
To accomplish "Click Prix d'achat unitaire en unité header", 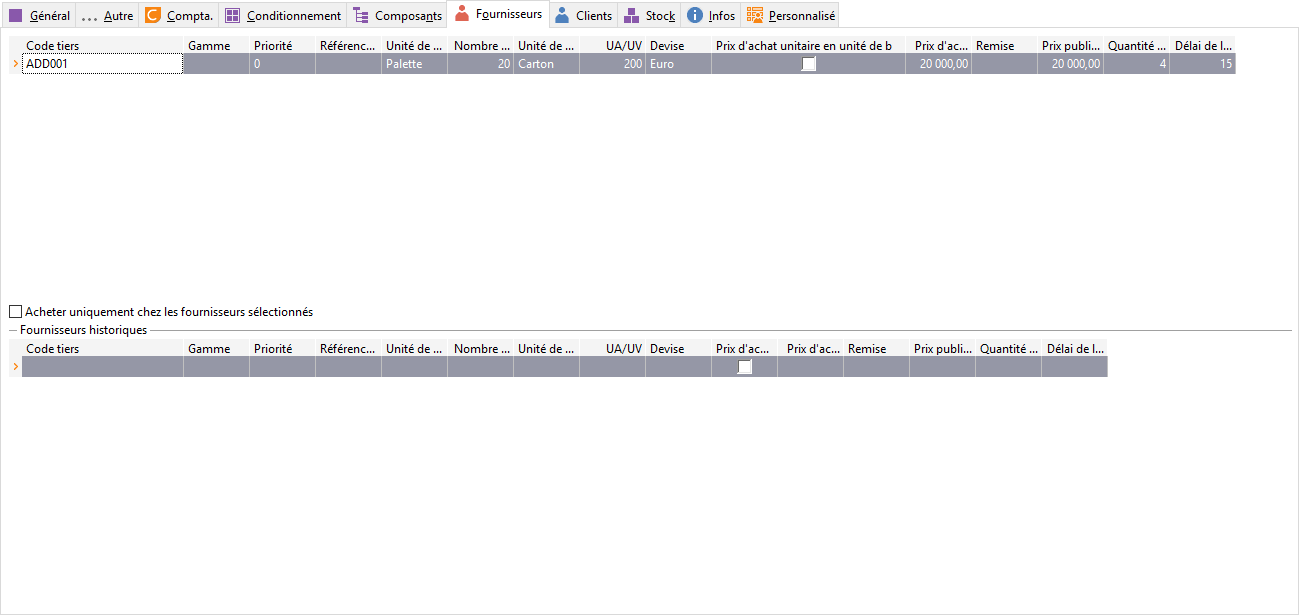I will pyautogui.click(x=809, y=46).
